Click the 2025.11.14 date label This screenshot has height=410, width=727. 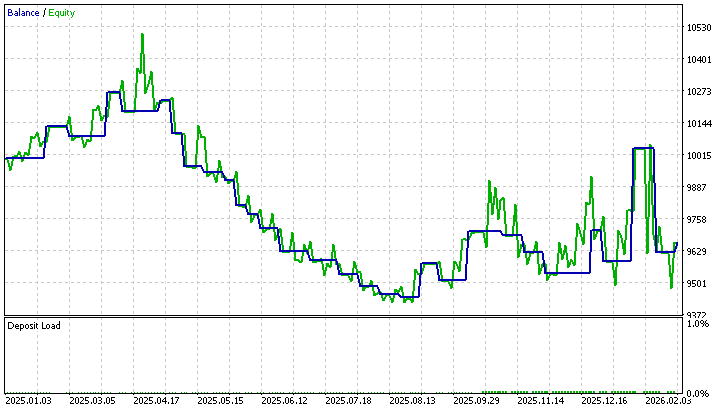pos(541,401)
